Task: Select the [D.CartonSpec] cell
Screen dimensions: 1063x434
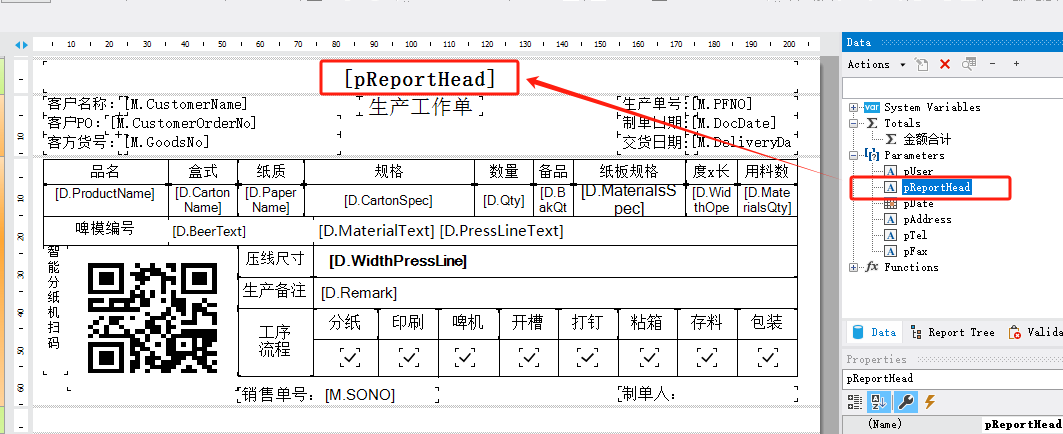Action: tap(388, 201)
